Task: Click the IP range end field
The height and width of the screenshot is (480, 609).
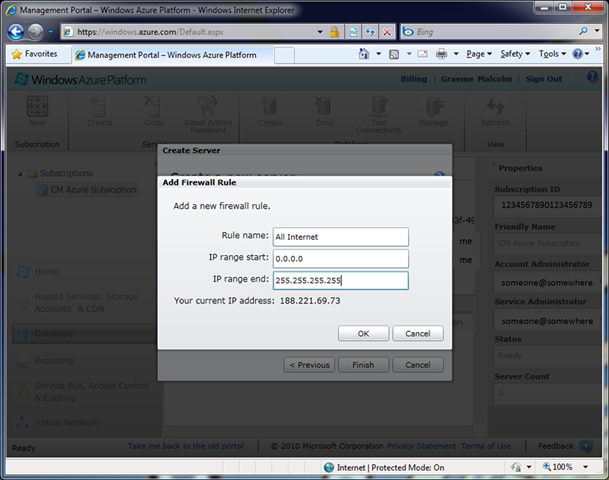Action: point(341,280)
